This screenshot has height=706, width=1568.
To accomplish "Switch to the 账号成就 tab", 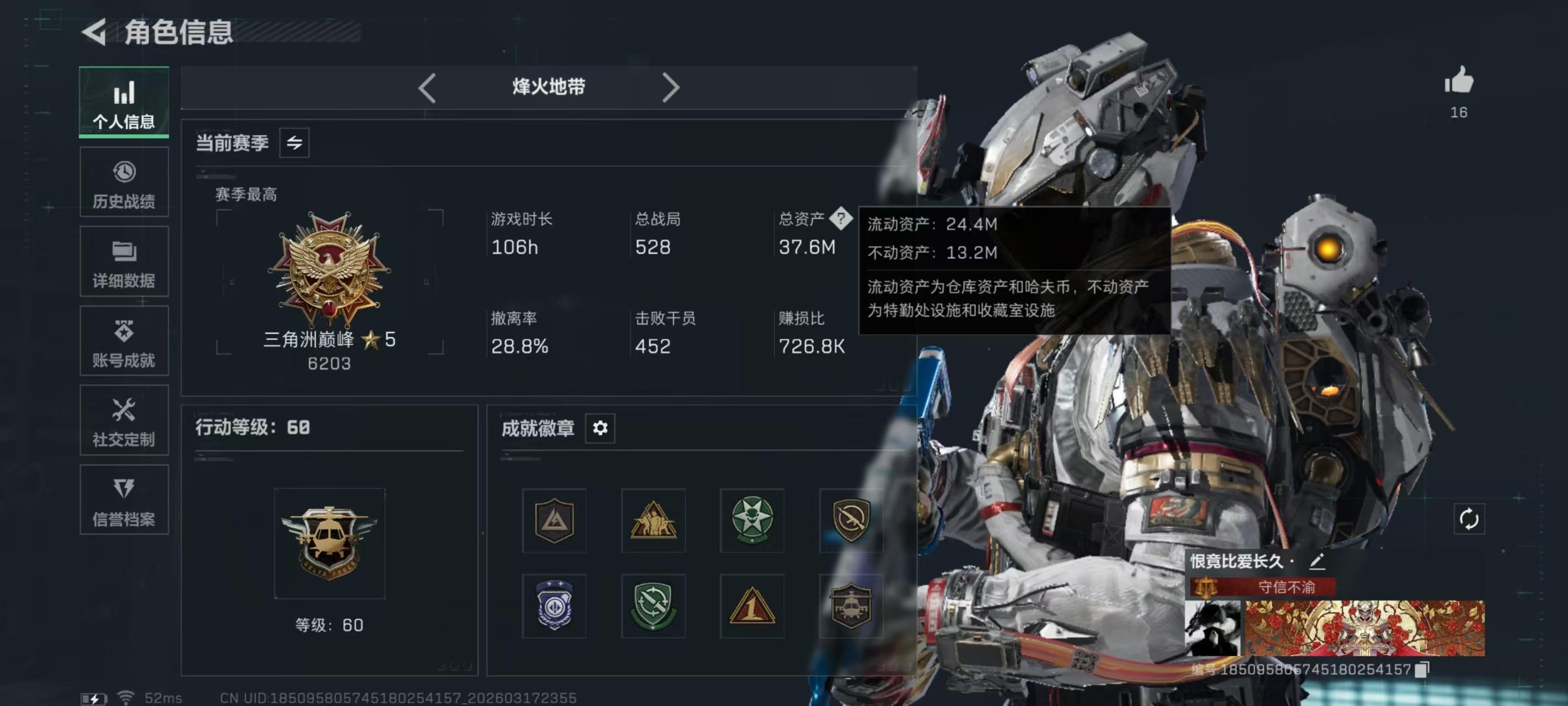I will coord(123,341).
